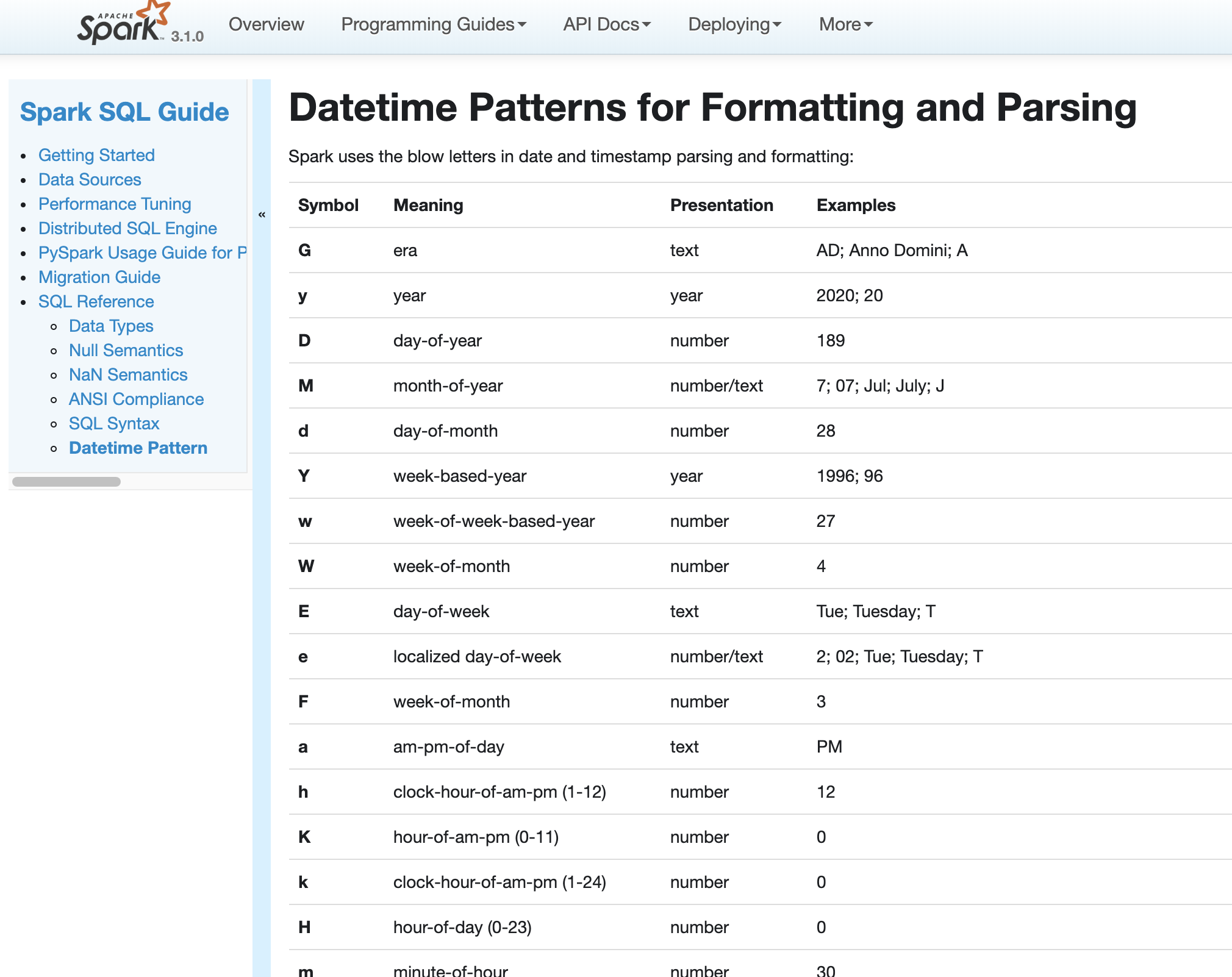The width and height of the screenshot is (1232, 977).
Task: Click 'clock-hour-of-am-pm (1-24)' cell
Action: pos(500,882)
